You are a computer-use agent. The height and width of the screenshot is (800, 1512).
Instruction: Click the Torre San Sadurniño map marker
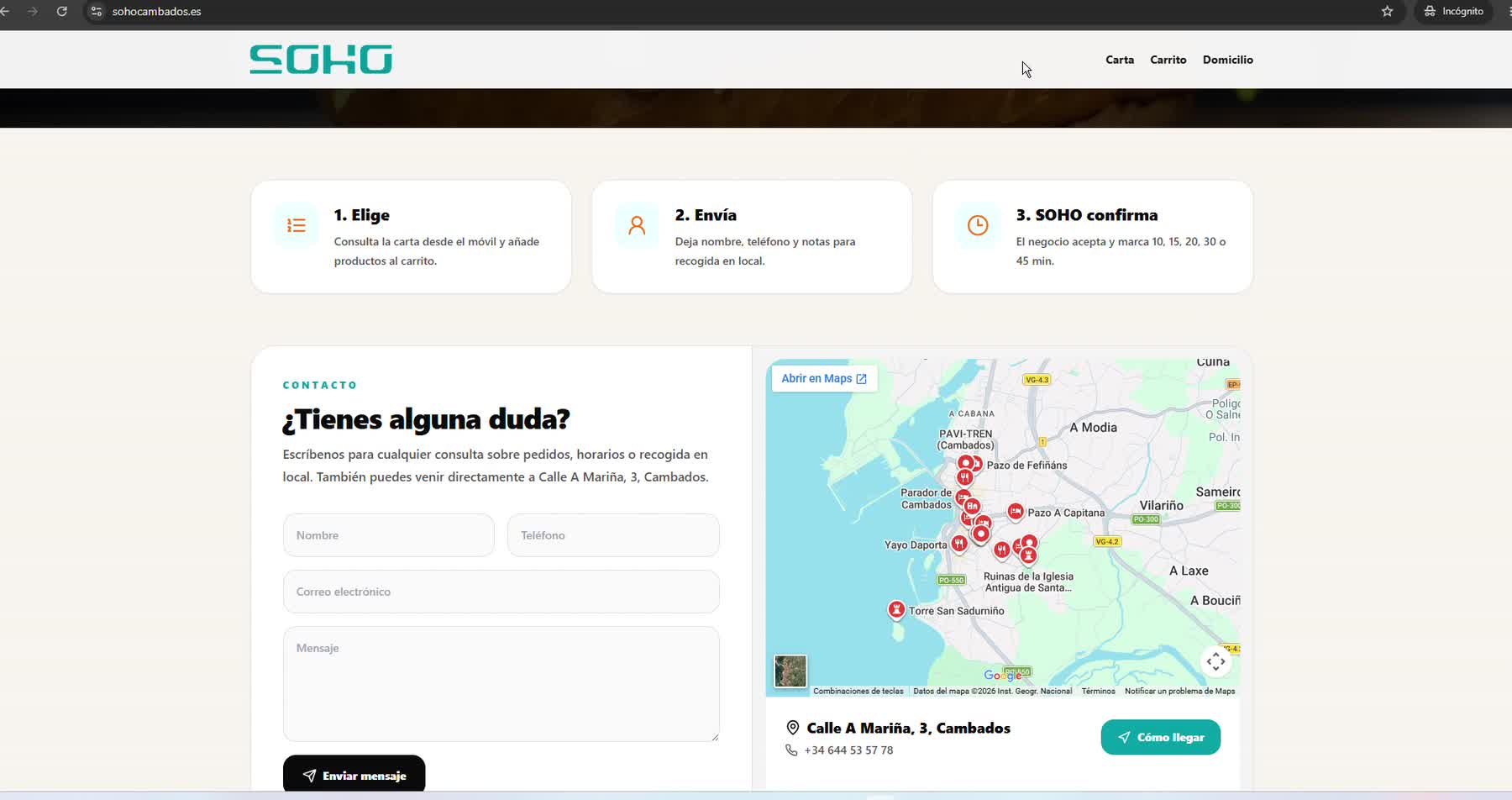click(x=896, y=609)
